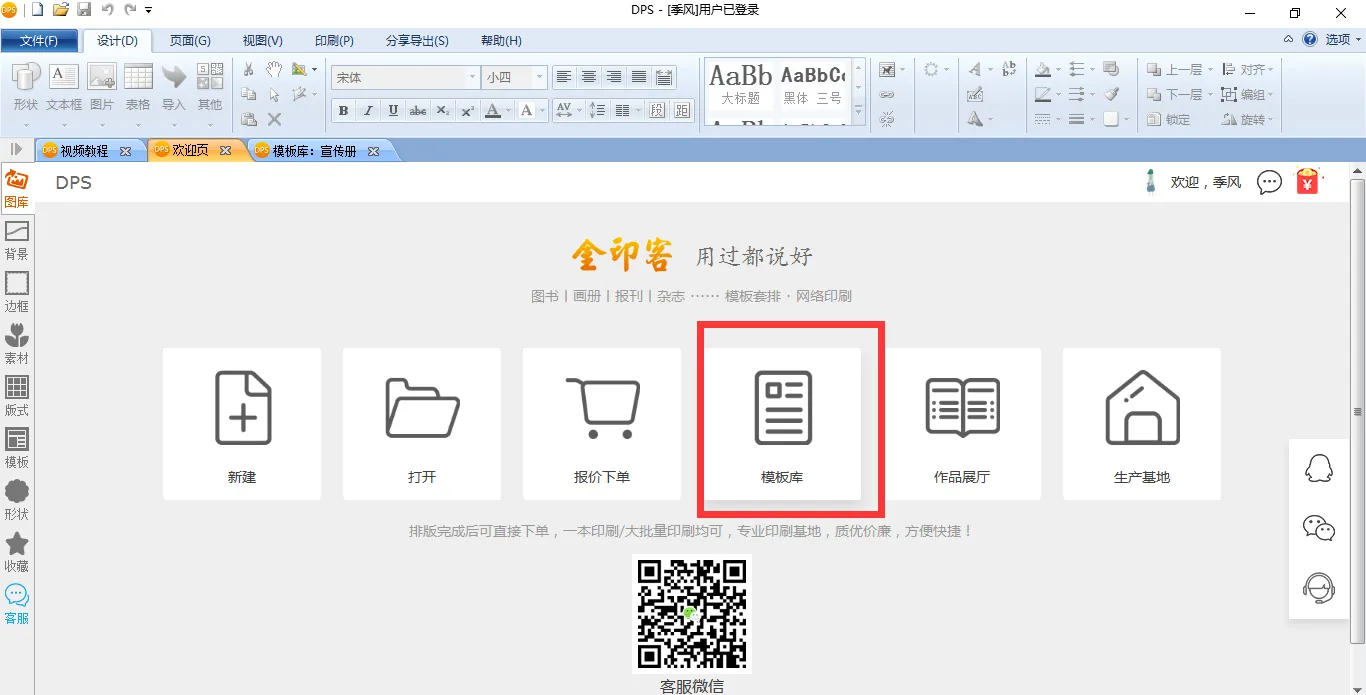Open the 作品展厅 gallery card
The image size is (1366, 695).
(962, 424)
